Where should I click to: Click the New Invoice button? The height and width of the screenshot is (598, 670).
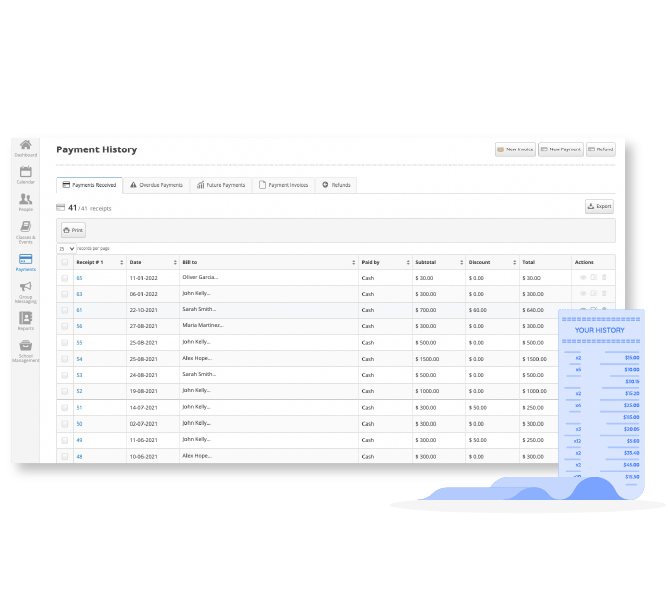pyautogui.click(x=515, y=150)
